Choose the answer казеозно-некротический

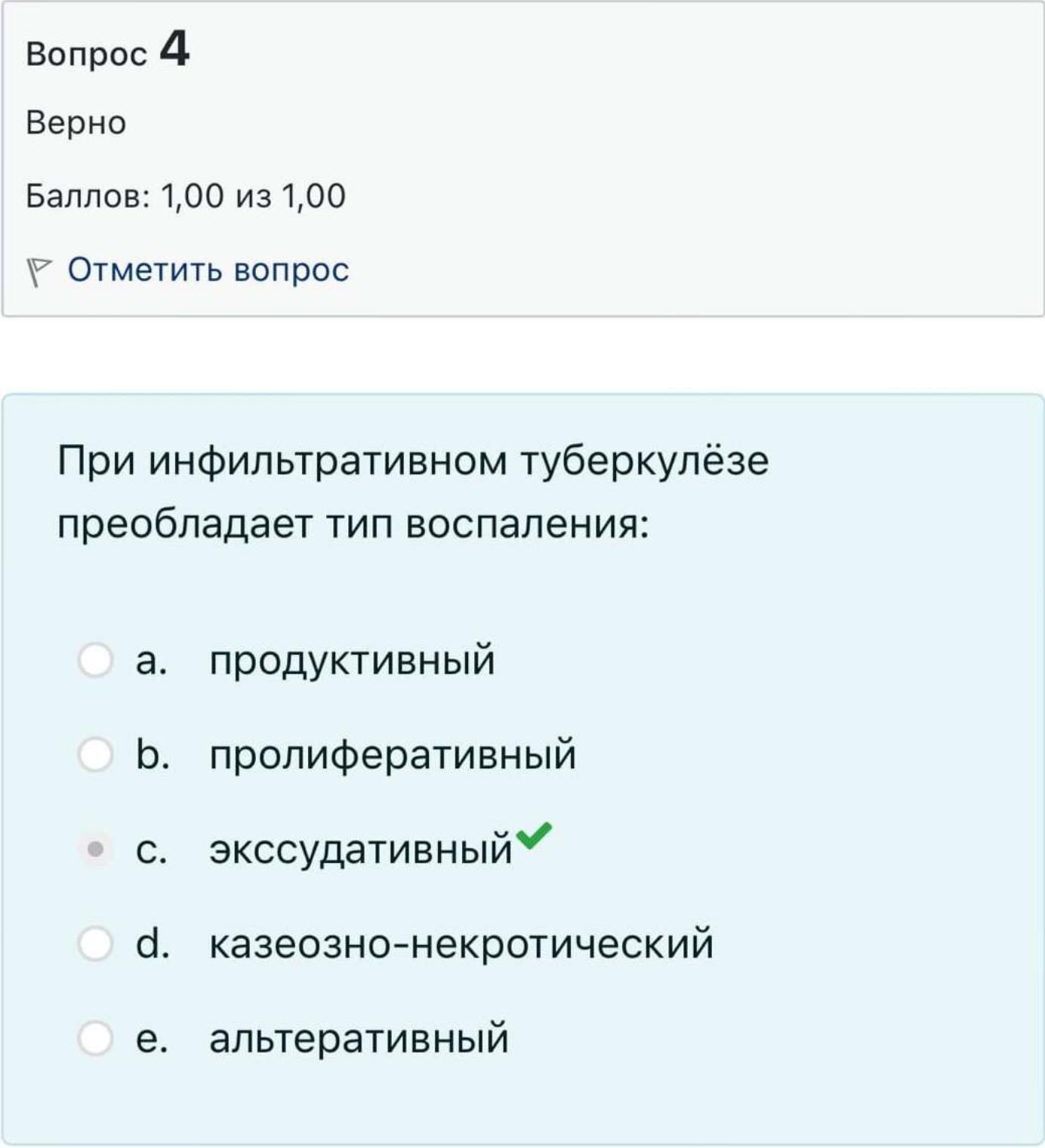(x=461, y=944)
